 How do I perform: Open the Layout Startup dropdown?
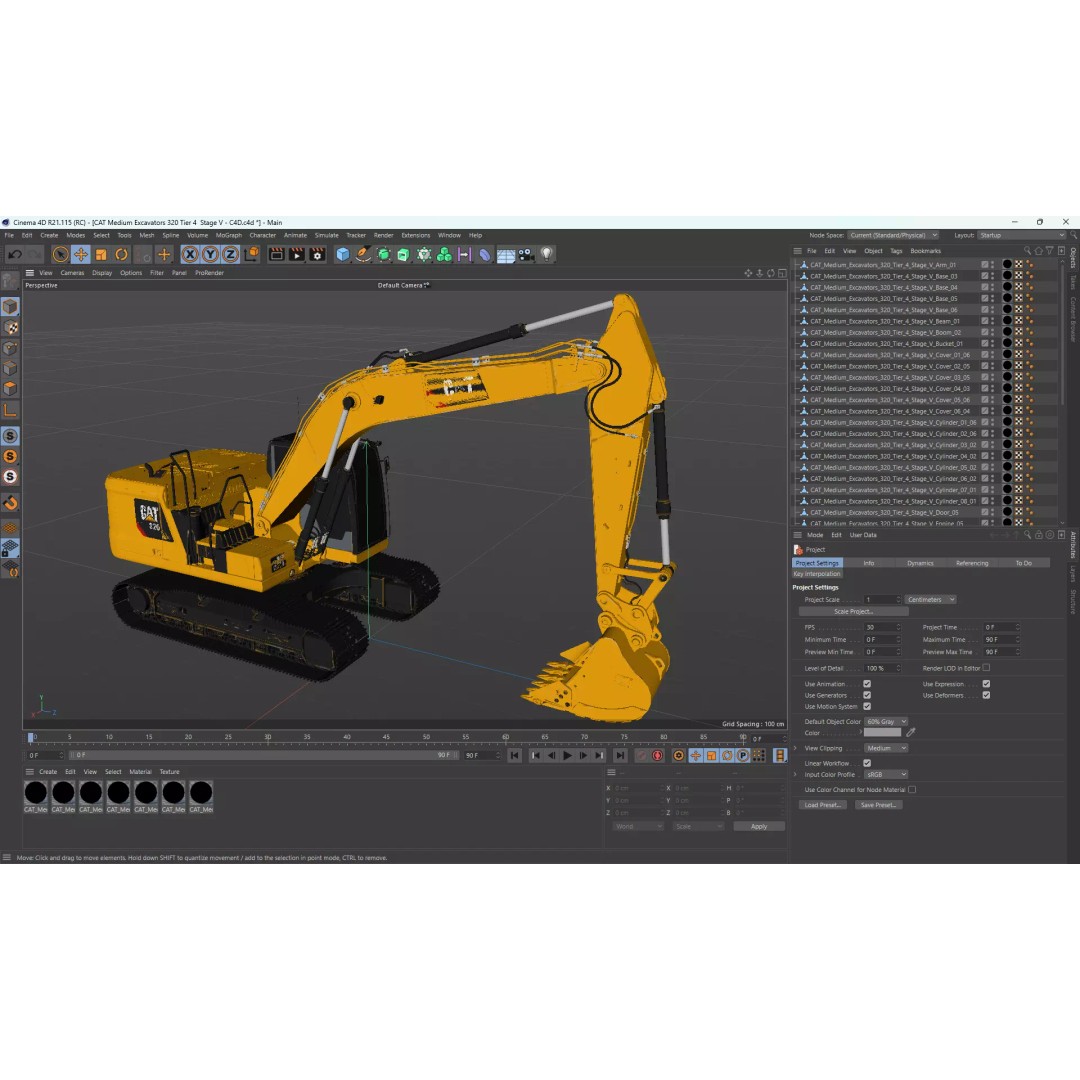(1021, 236)
